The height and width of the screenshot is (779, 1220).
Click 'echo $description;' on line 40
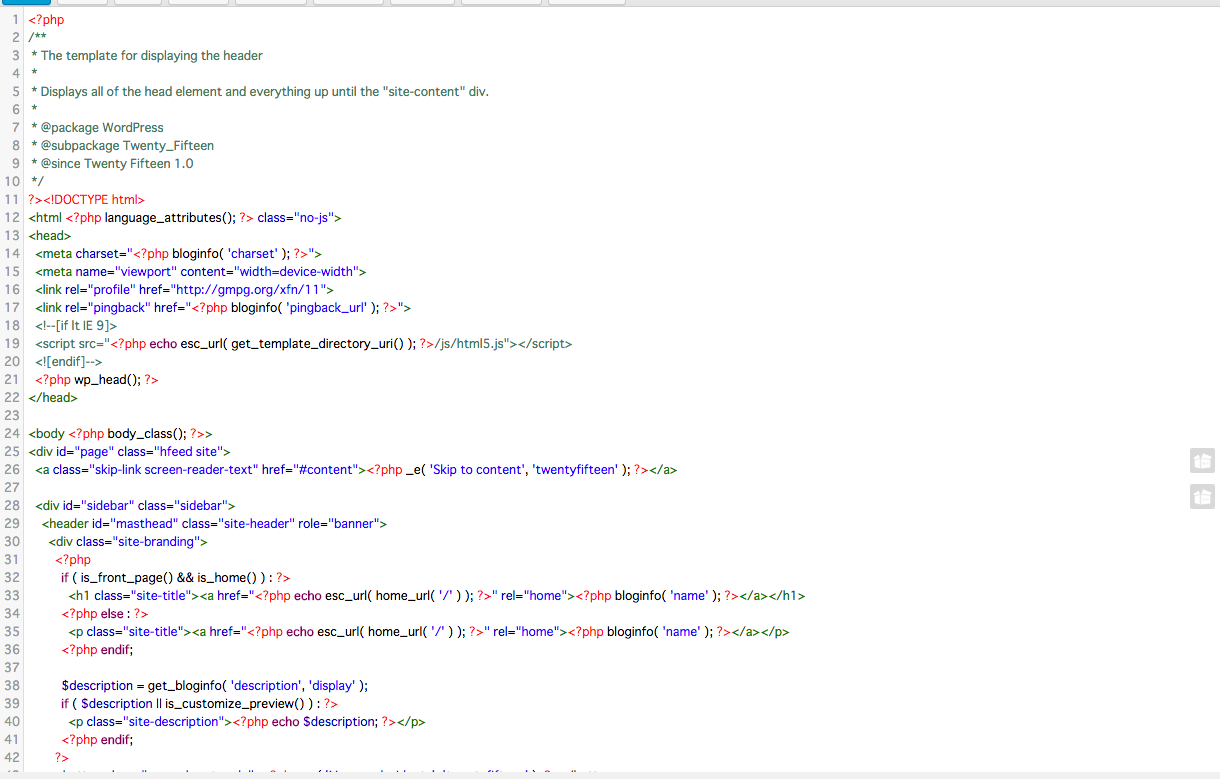(324, 722)
